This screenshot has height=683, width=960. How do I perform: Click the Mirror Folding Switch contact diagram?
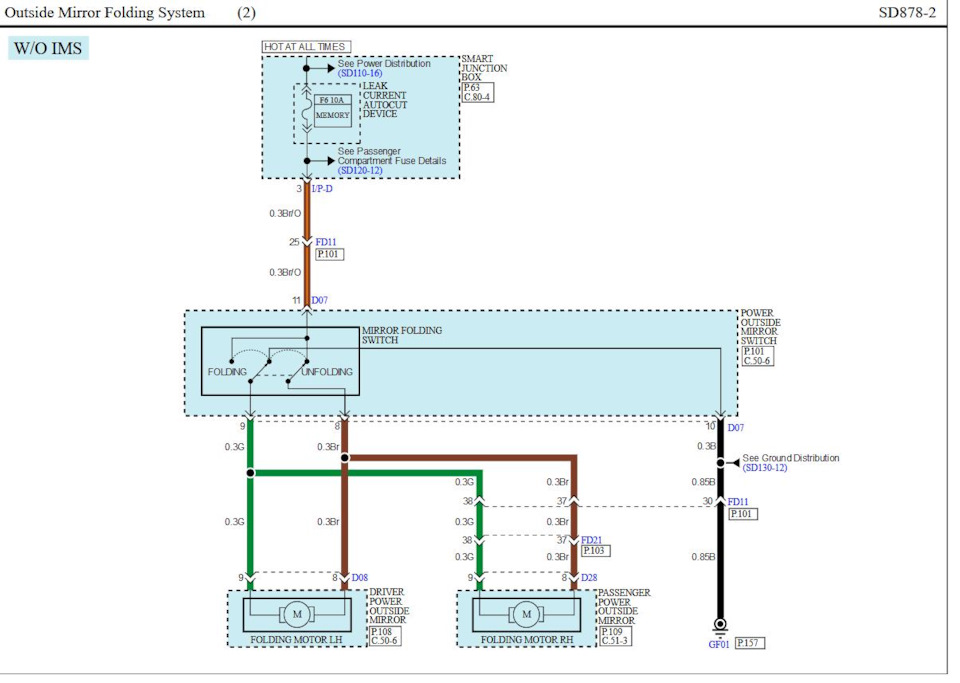coord(280,360)
